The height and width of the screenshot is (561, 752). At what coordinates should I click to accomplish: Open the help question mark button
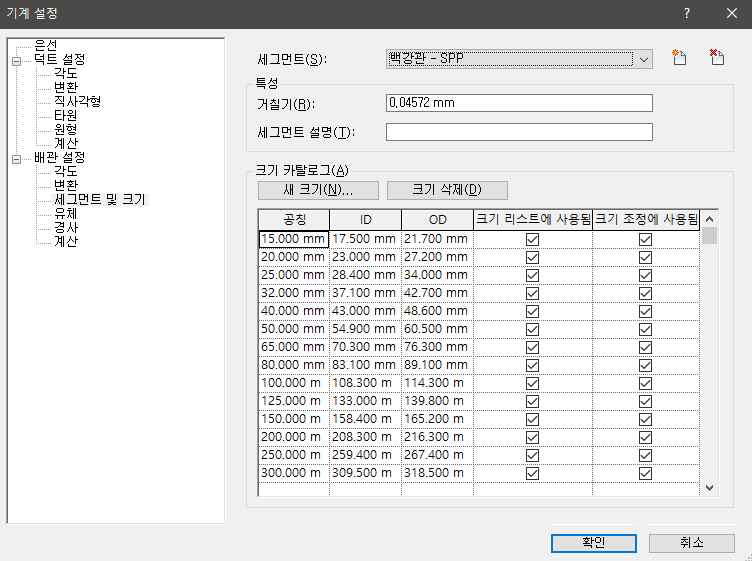[x=687, y=13]
